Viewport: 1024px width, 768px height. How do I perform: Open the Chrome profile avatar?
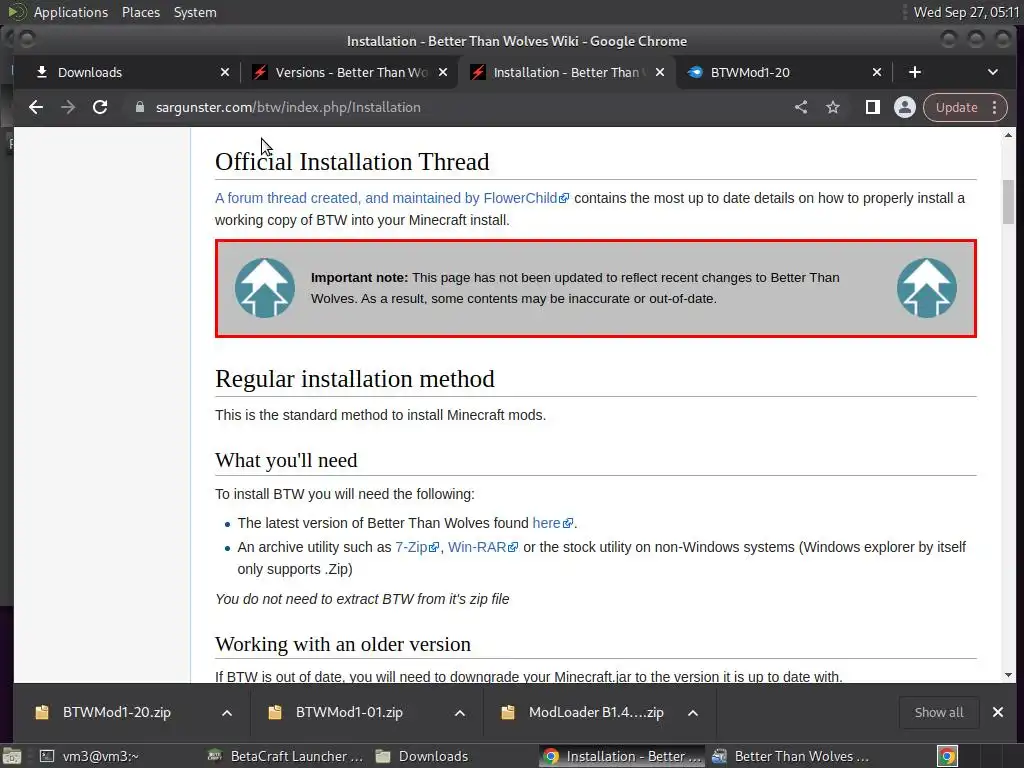pyautogui.click(x=904, y=107)
